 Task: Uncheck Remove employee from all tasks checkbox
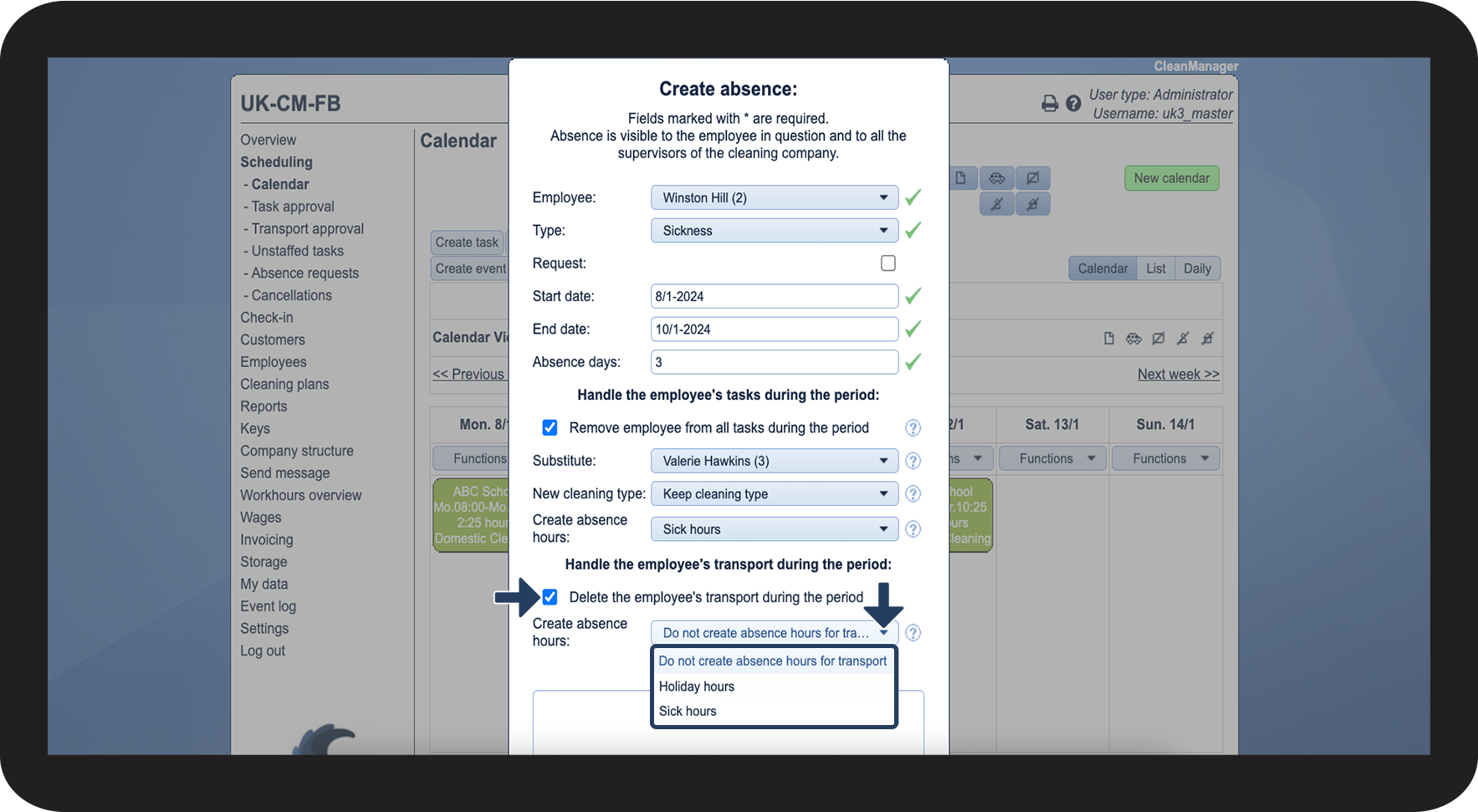pos(550,428)
